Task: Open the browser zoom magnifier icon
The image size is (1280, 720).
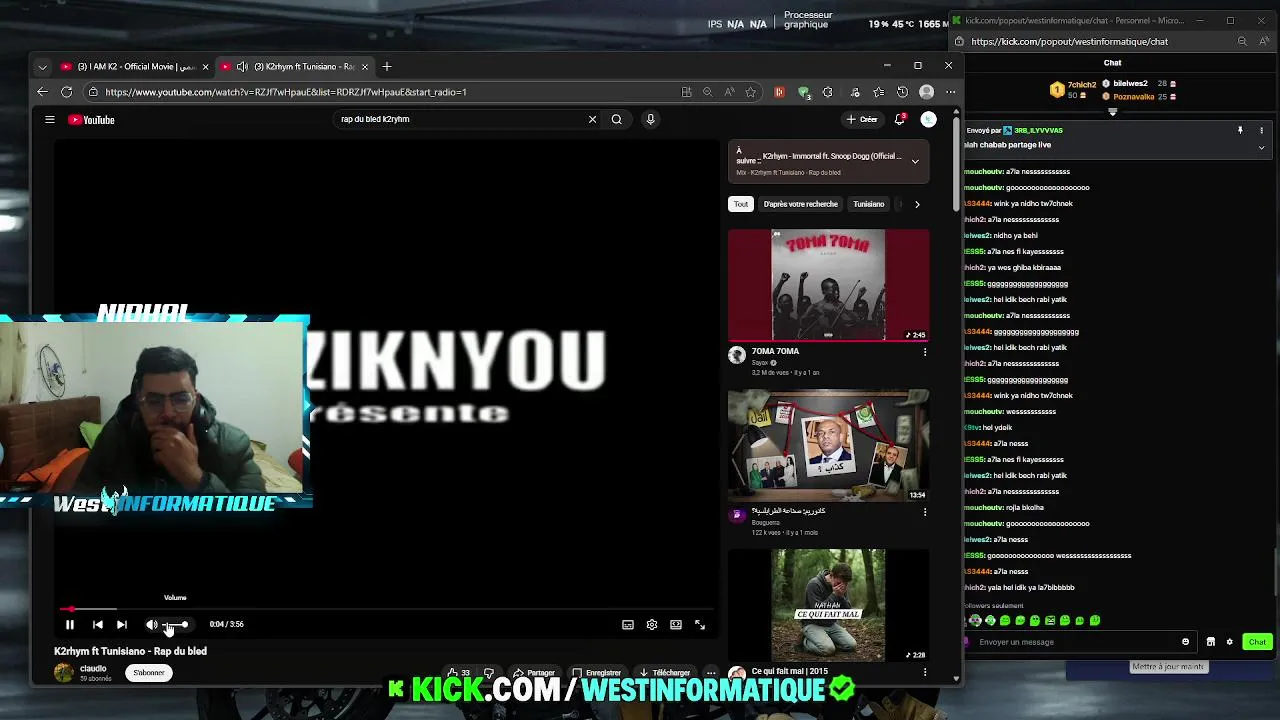Action: 707,92
